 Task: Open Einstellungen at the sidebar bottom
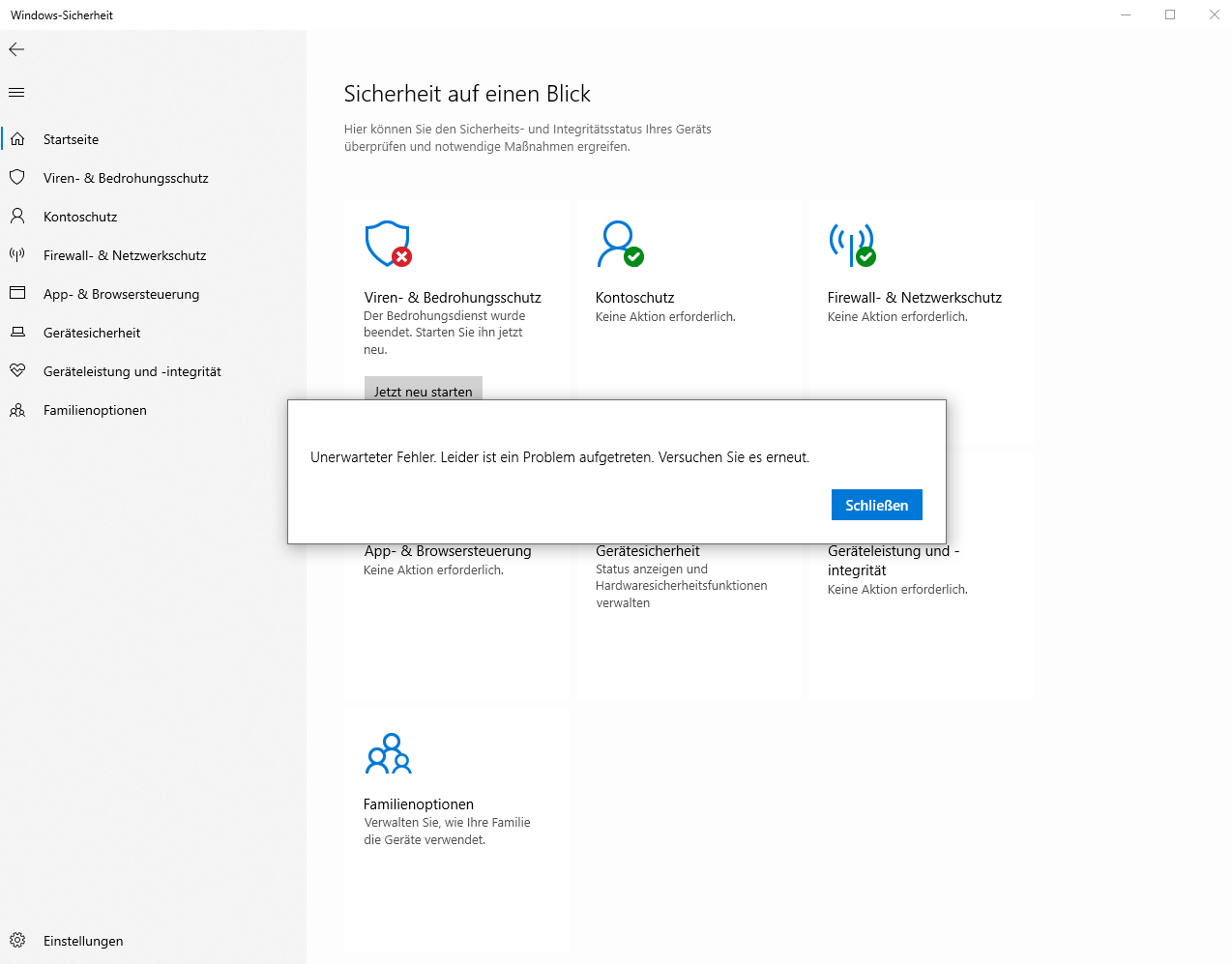[83, 941]
